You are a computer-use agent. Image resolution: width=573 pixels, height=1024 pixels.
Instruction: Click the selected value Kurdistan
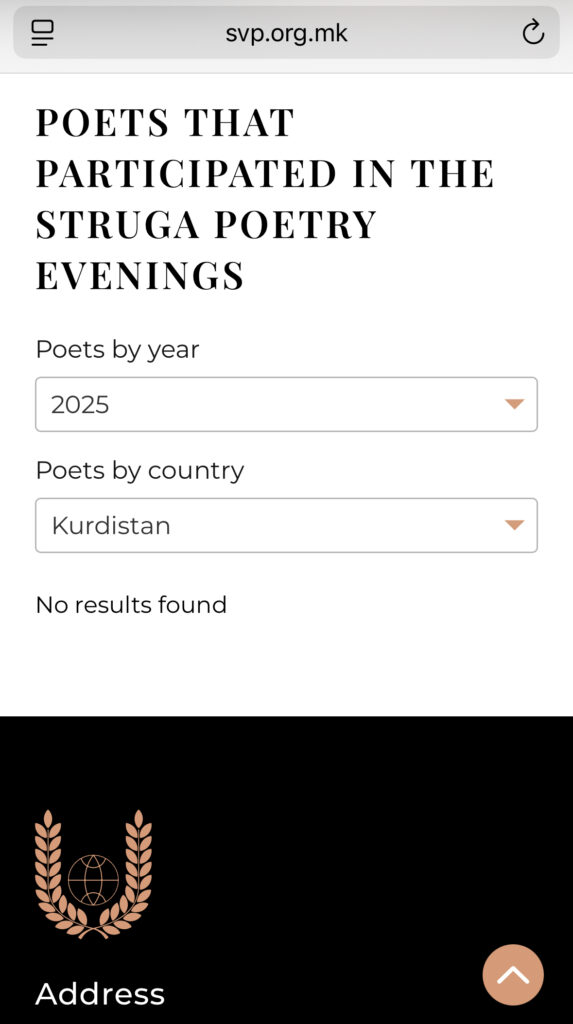pyautogui.click(x=111, y=526)
